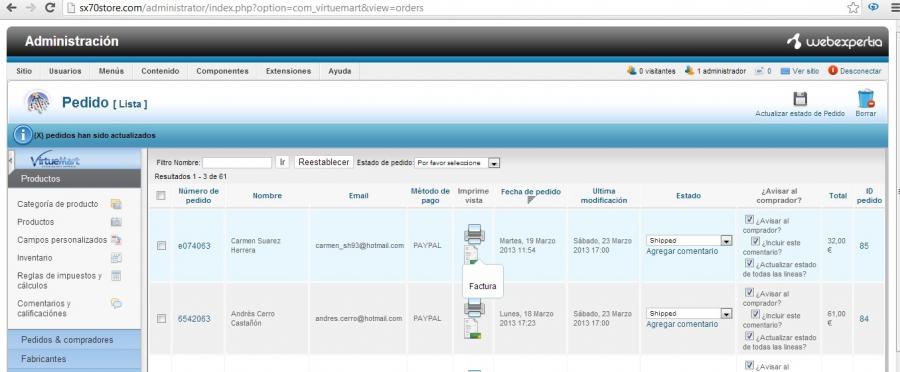The image size is (900, 372).
Task: Click the Pedido header component icon
Action: point(37,102)
